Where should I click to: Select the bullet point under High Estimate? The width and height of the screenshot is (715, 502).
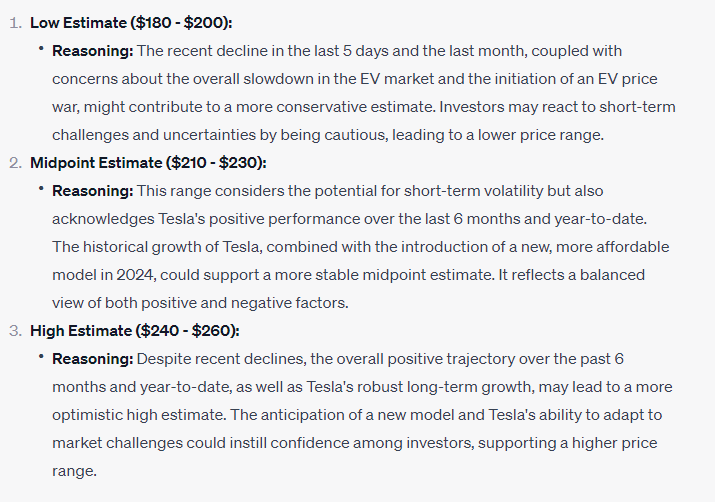pos(40,358)
